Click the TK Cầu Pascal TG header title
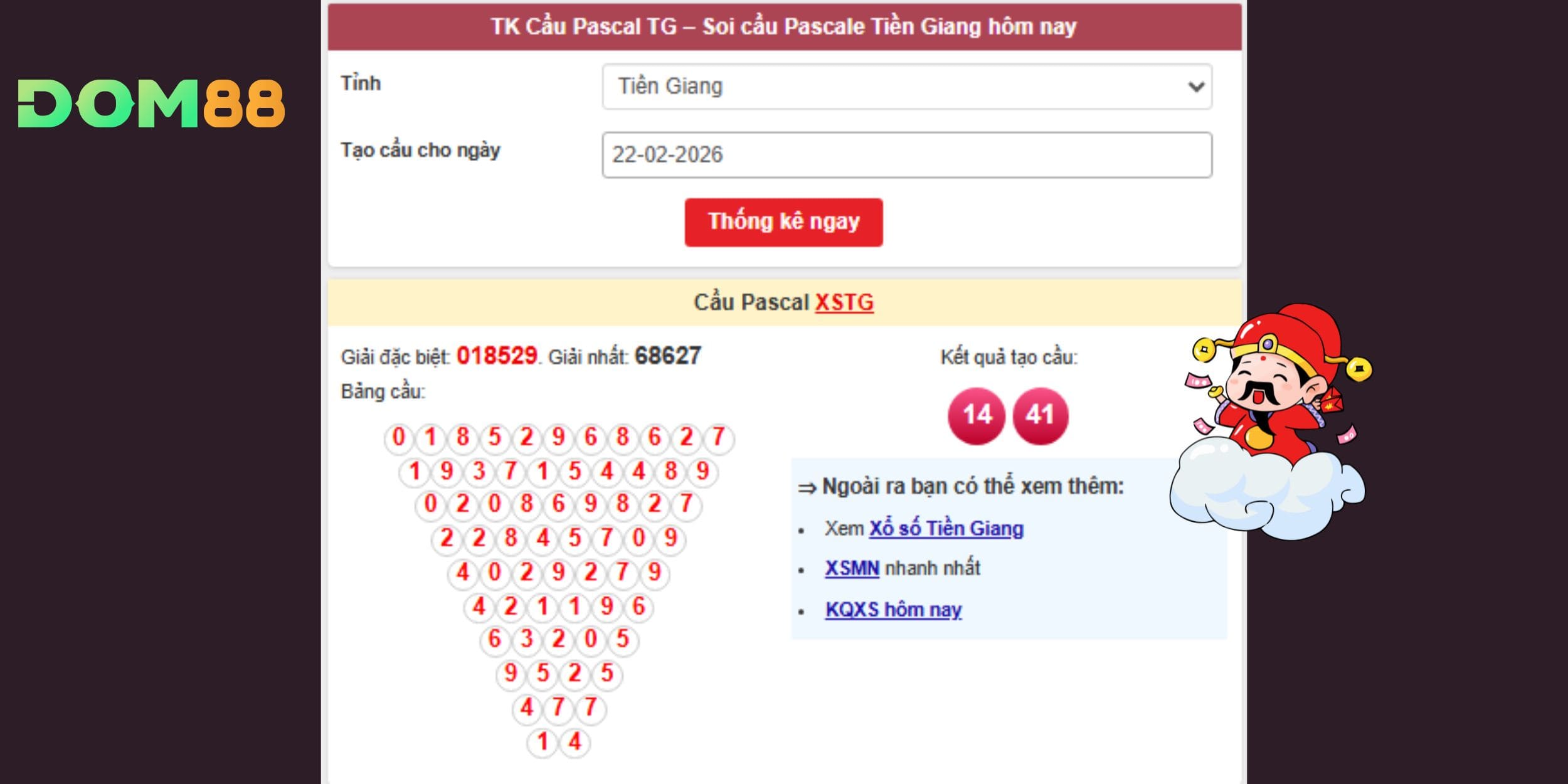The height and width of the screenshot is (784, 1568). point(783,26)
